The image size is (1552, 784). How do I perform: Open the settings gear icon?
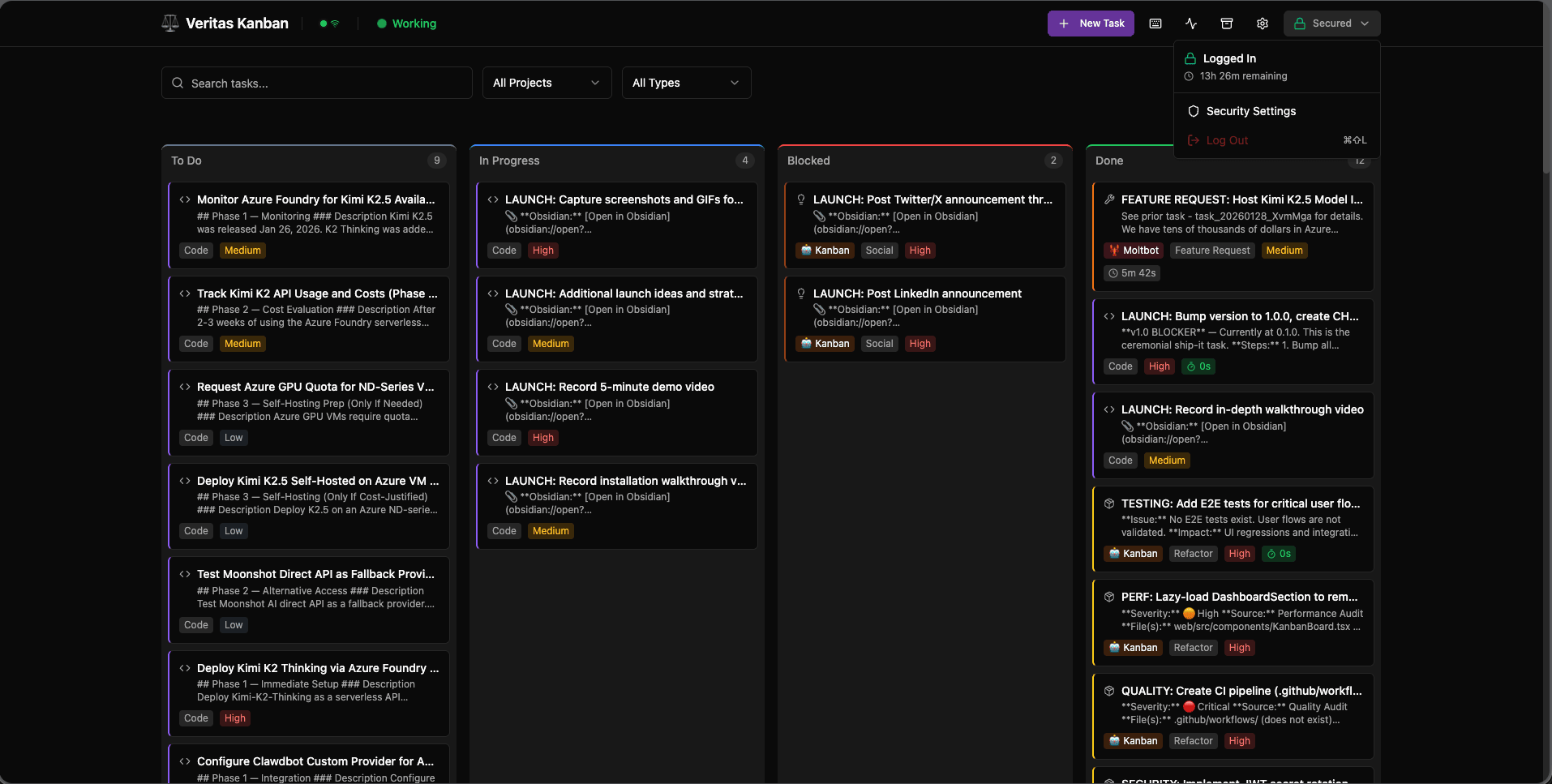(x=1263, y=24)
